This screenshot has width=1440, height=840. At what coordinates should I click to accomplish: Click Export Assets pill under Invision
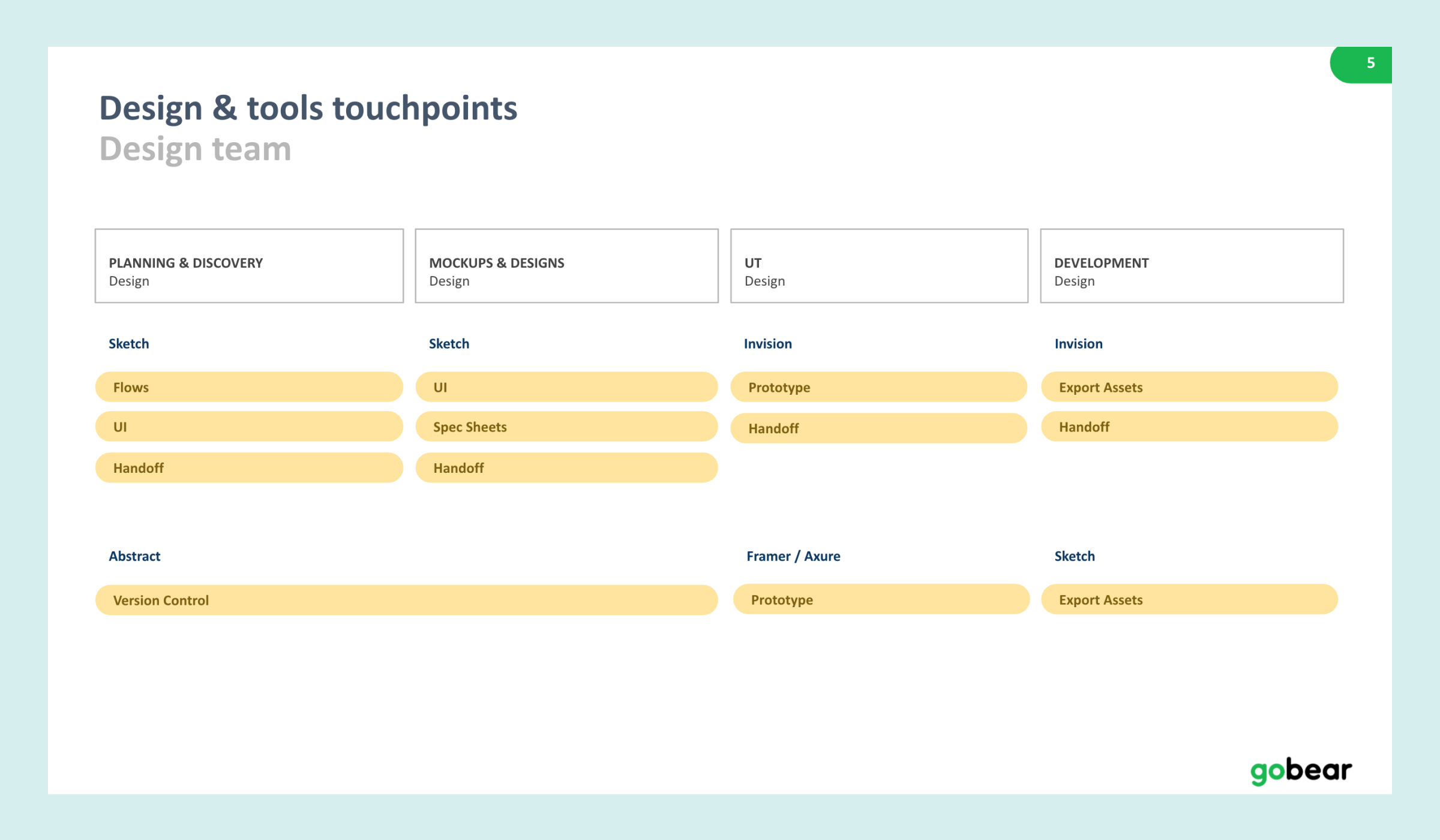click(x=1189, y=387)
